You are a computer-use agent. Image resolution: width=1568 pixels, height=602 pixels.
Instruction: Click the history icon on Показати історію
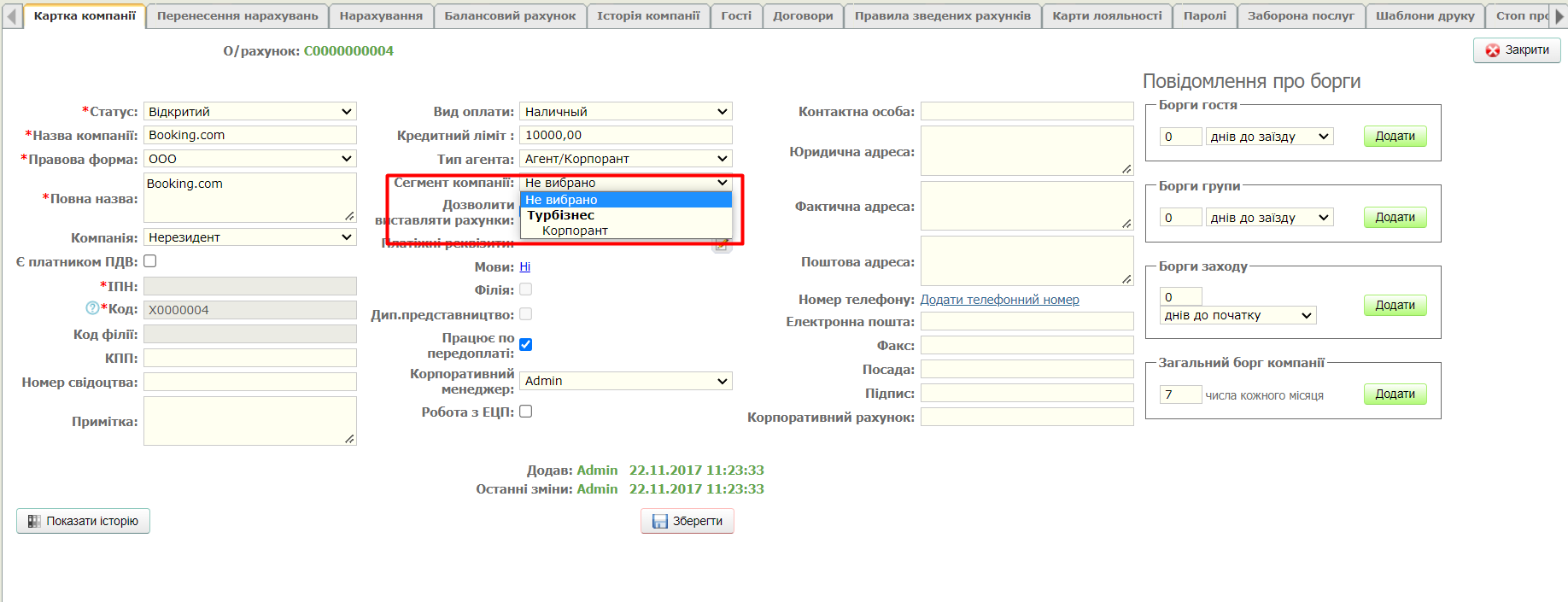point(34,521)
